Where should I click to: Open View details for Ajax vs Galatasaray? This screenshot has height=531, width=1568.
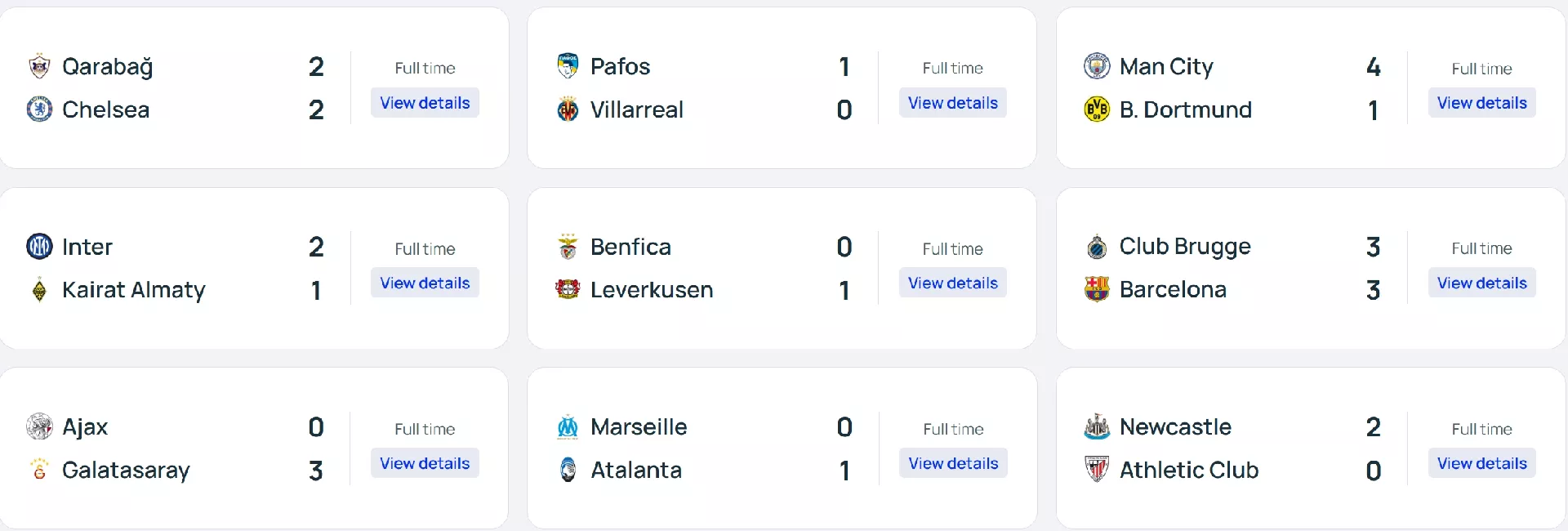(425, 463)
